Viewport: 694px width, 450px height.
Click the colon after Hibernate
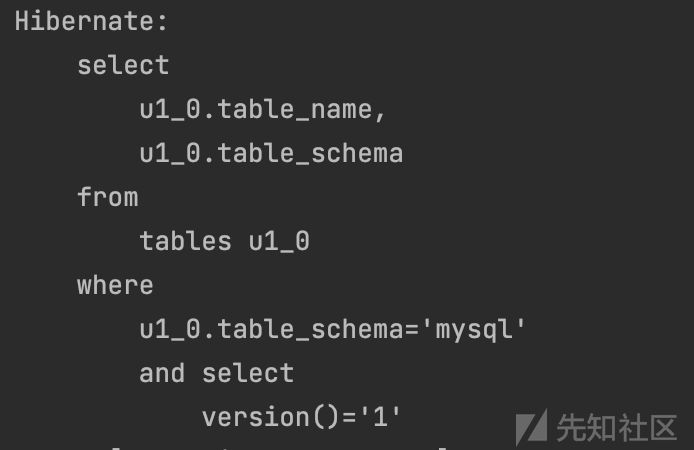(x=162, y=23)
